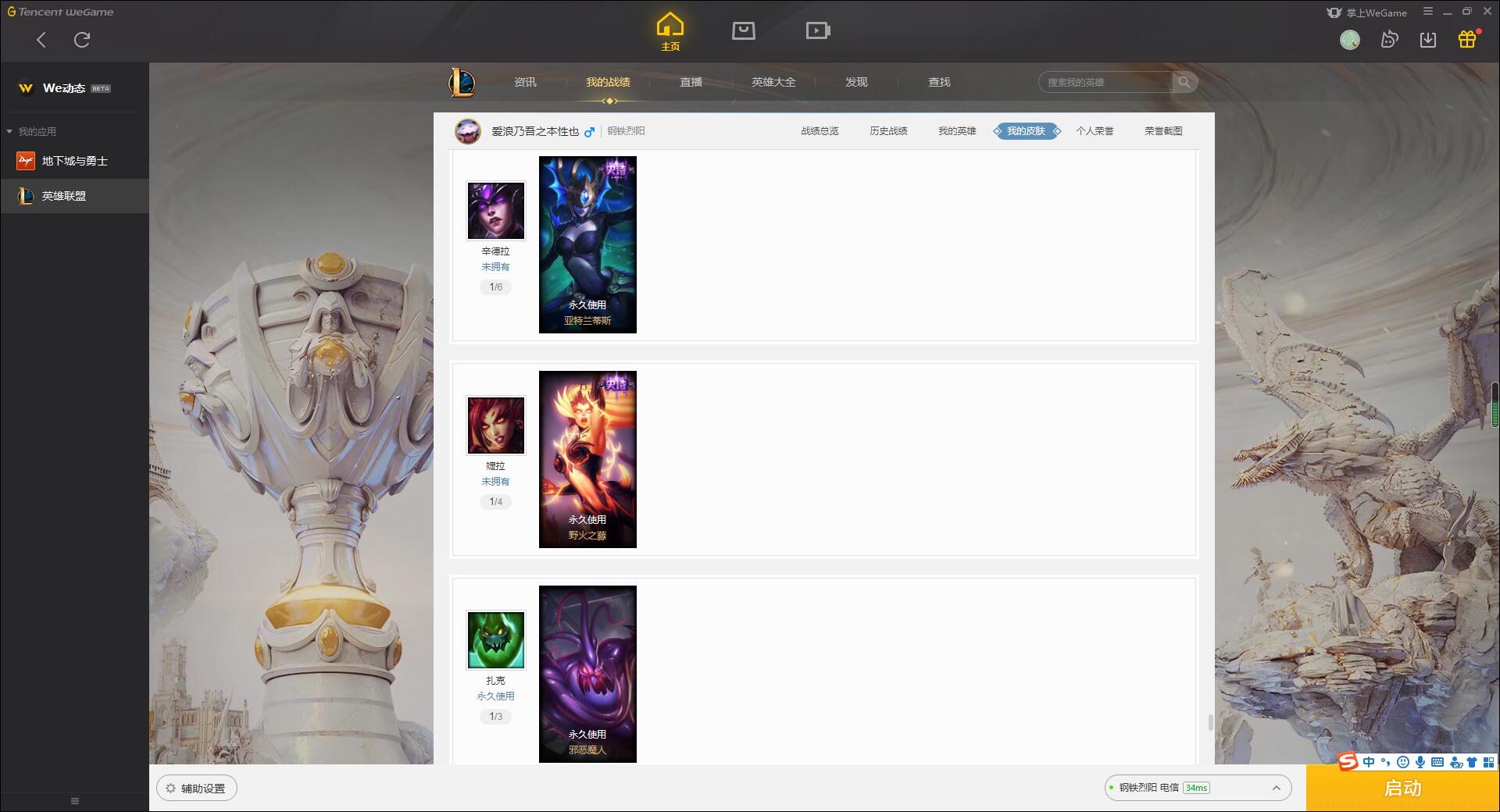1500x812 pixels.
Task: Open the 历史战绩 sub-tab
Action: [x=888, y=131]
